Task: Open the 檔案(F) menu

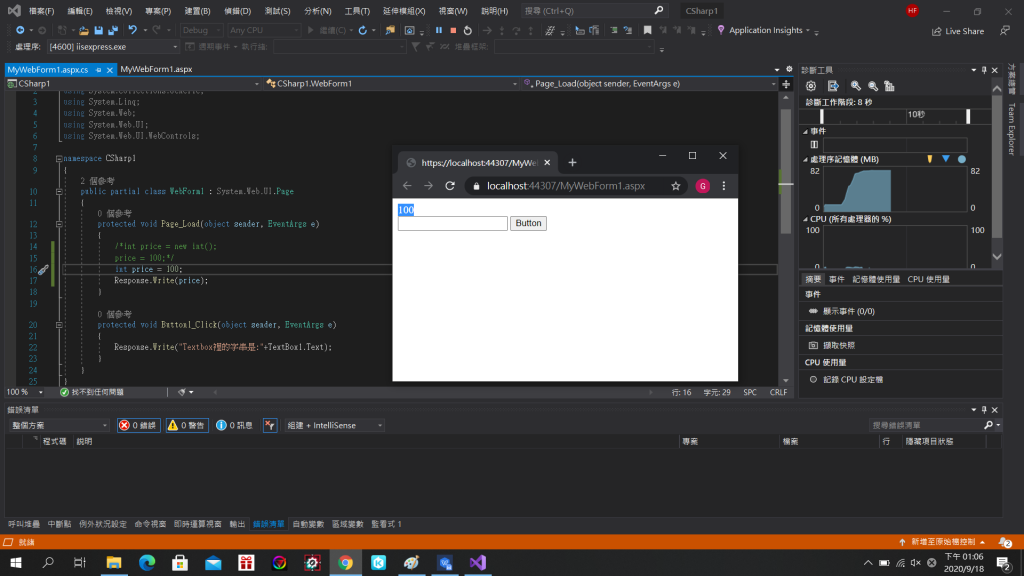Action: click(x=41, y=11)
